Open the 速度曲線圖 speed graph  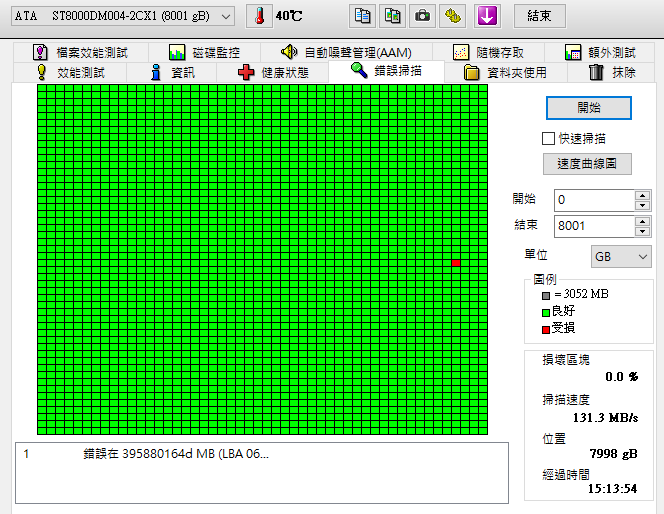coord(587,164)
